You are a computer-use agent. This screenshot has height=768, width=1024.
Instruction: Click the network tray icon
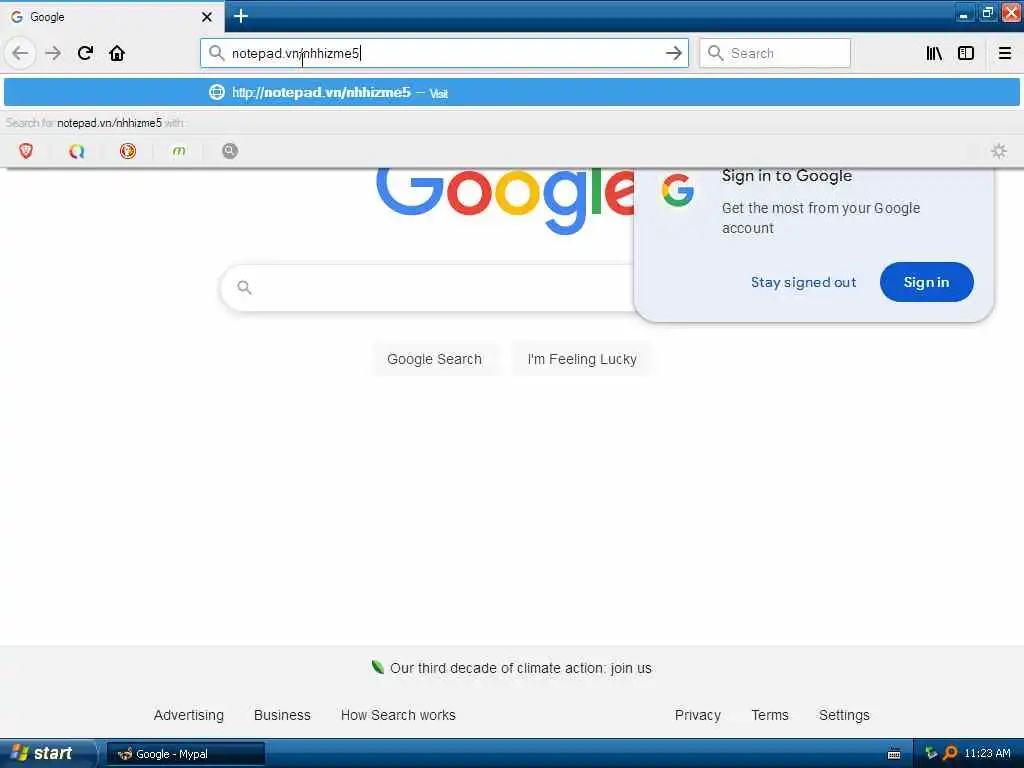931,753
